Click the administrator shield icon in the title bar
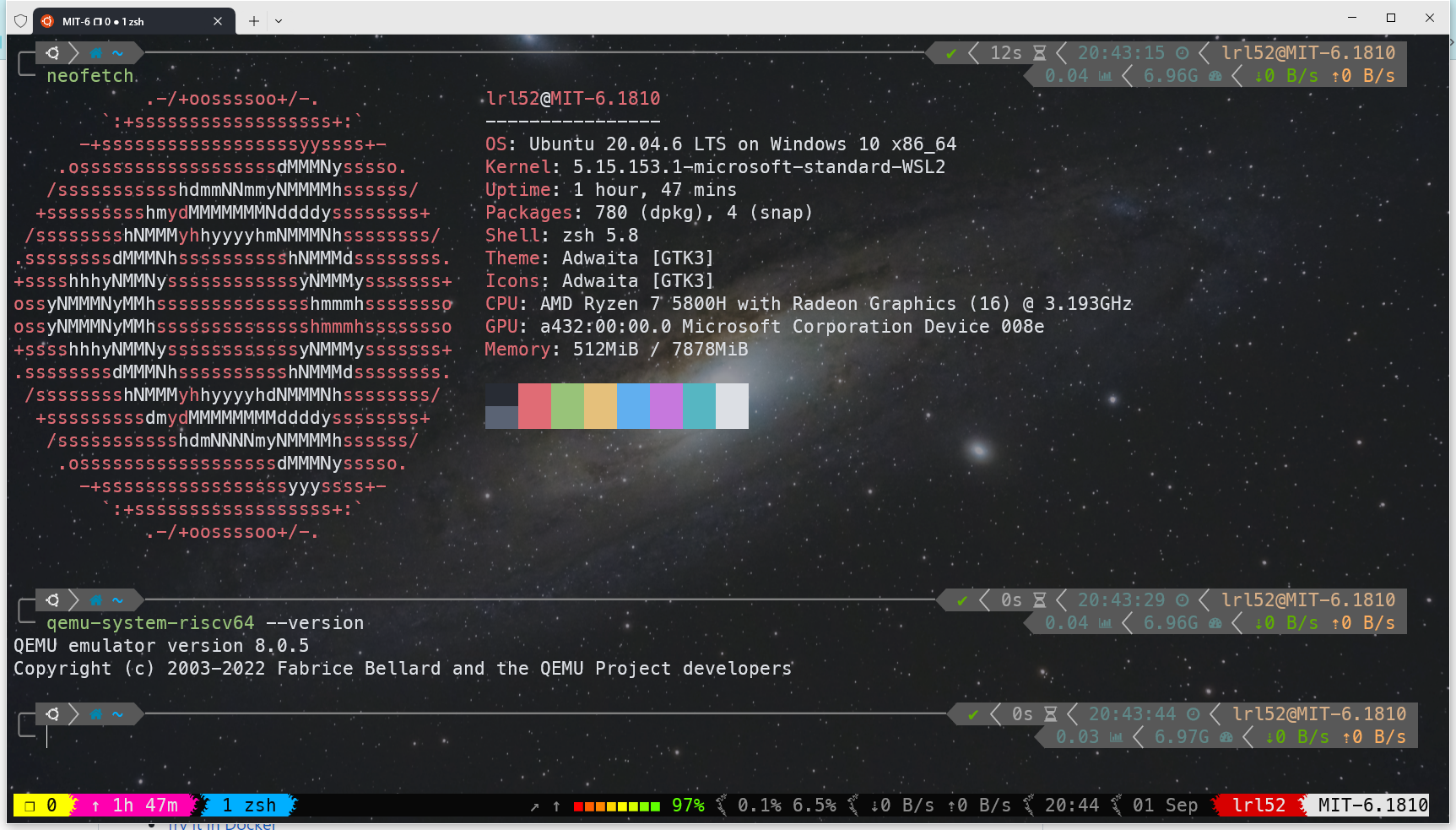The height and width of the screenshot is (830, 1456). 21,21
